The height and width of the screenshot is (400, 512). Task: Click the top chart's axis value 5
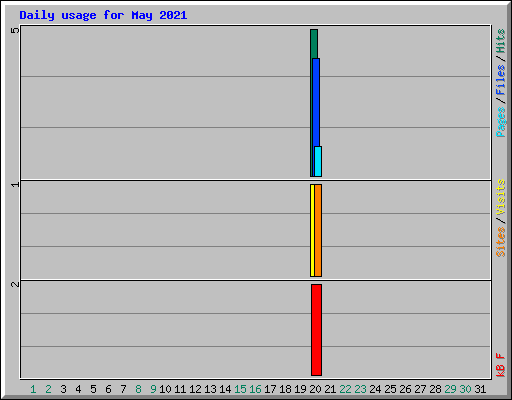coord(15,30)
